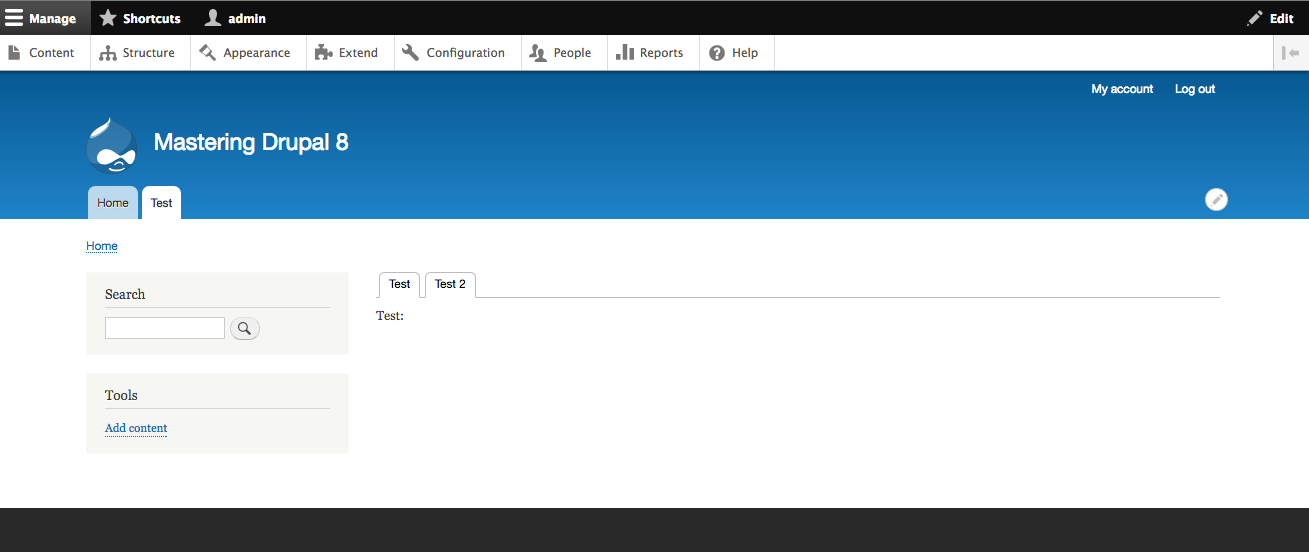Open the Add content link
This screenshot has width=1309, height=552.
point(136,428)
